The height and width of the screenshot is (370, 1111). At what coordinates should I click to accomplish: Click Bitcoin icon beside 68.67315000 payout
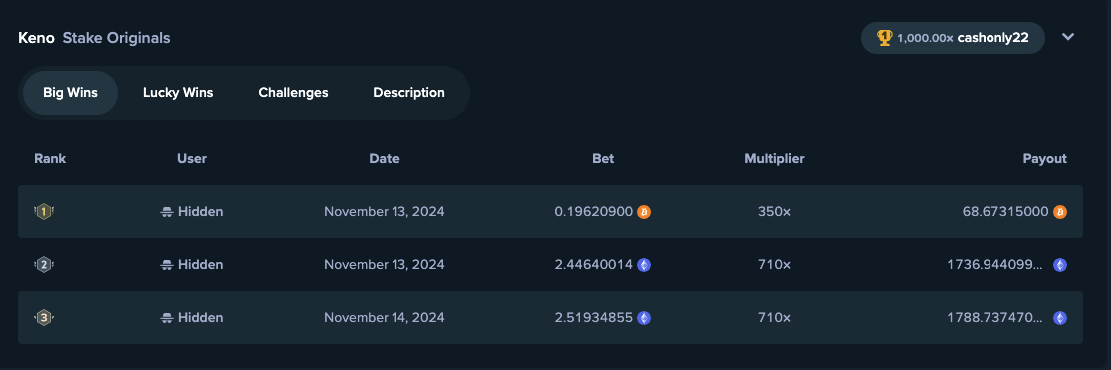click(x=1059, y=211)
